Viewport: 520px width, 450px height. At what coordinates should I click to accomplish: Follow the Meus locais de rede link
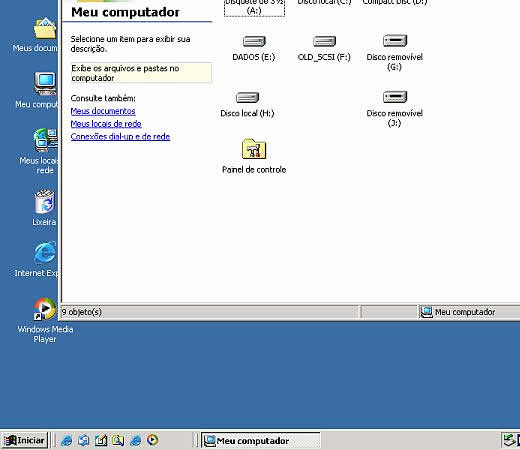click(106, 124)
